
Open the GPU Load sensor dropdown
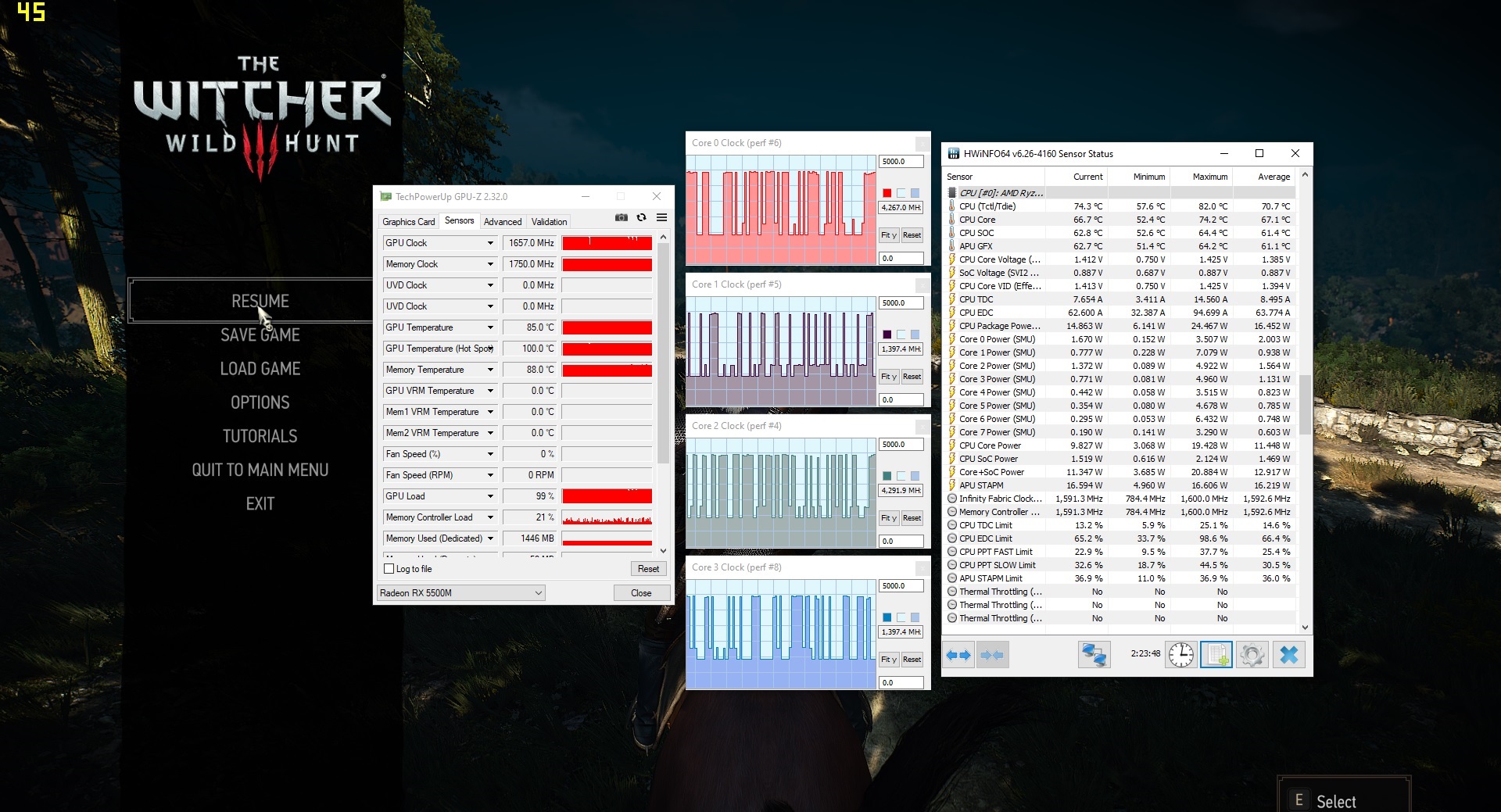click(490, 496)
